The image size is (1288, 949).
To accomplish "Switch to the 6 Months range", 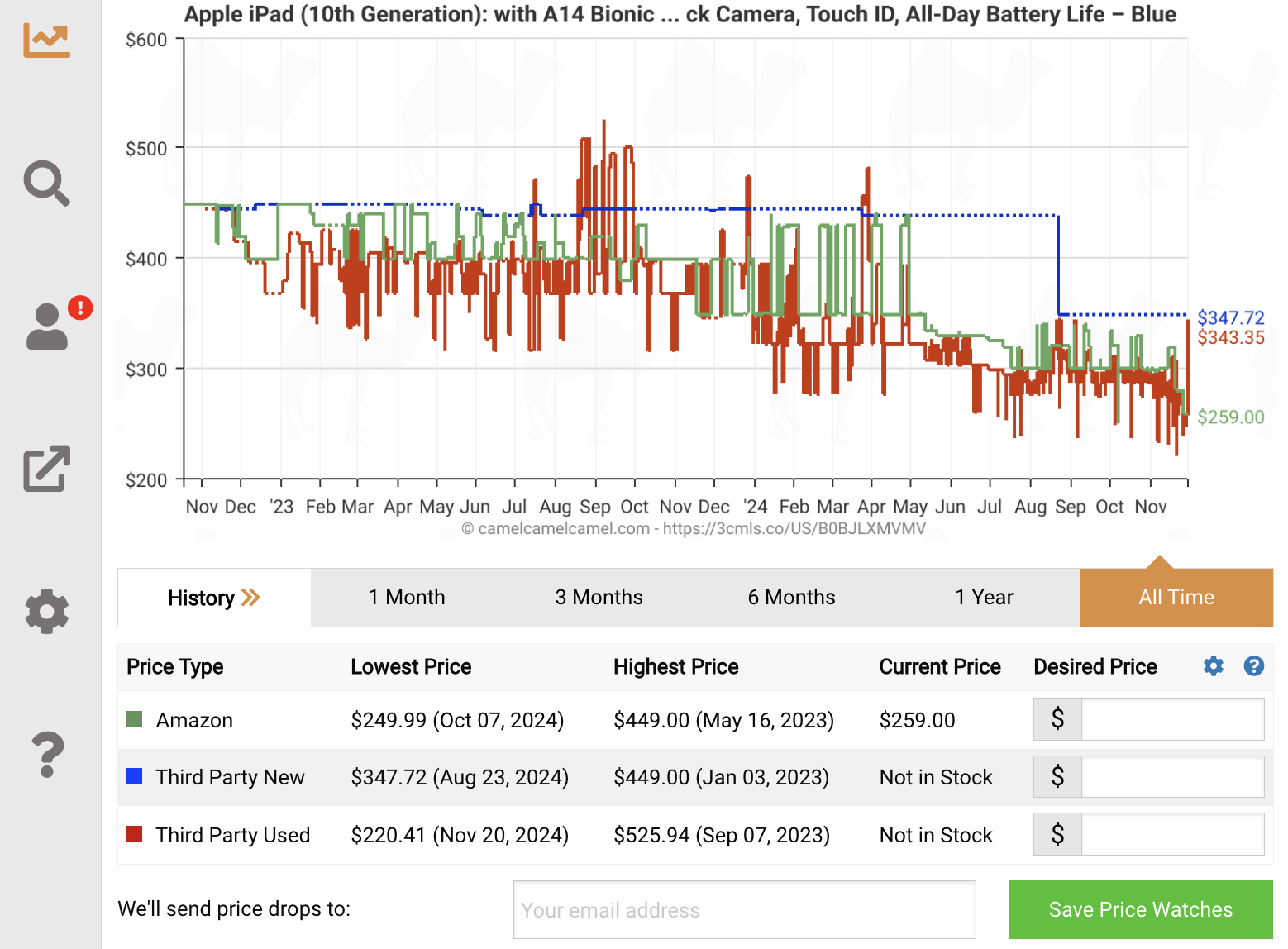I will coord(791,598).
